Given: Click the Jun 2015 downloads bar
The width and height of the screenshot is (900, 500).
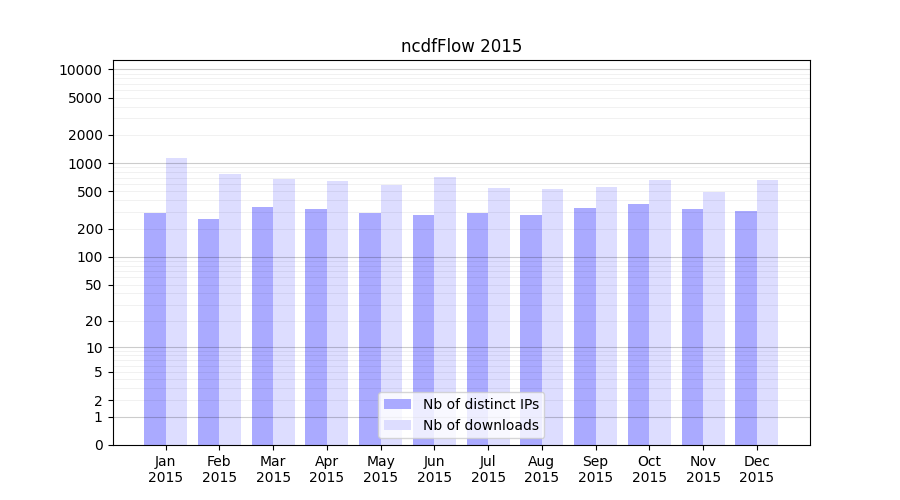Looking at the screenshot, I should coord(445,310).
